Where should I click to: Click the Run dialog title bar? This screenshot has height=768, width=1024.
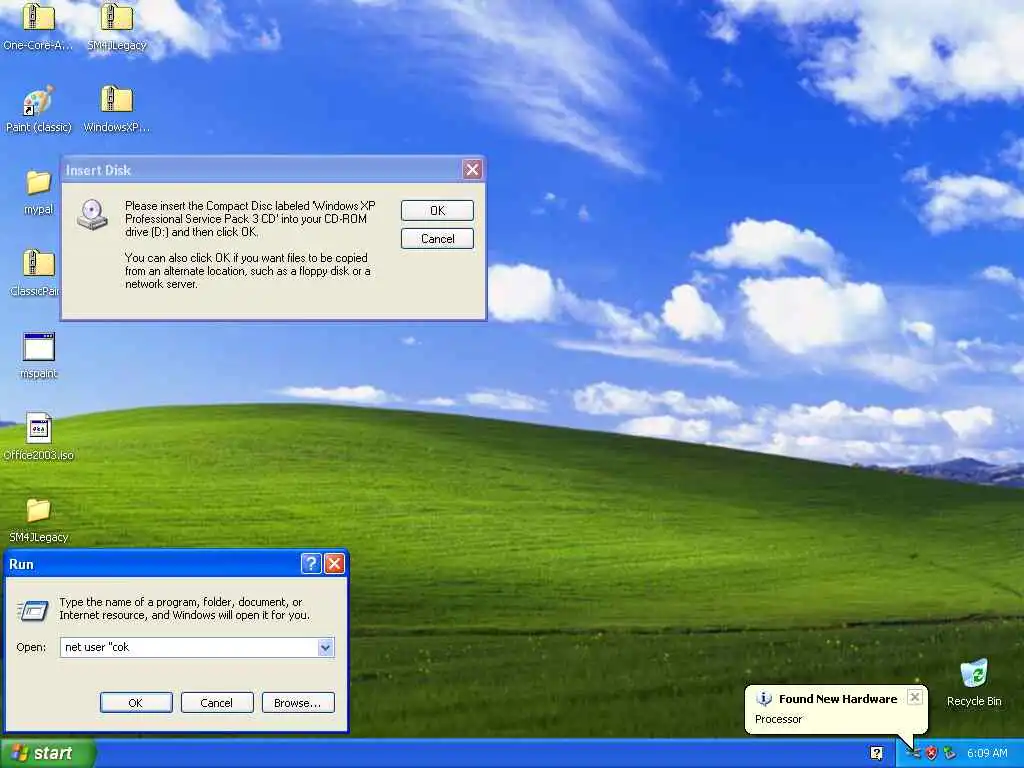click(x=152, y=564)
